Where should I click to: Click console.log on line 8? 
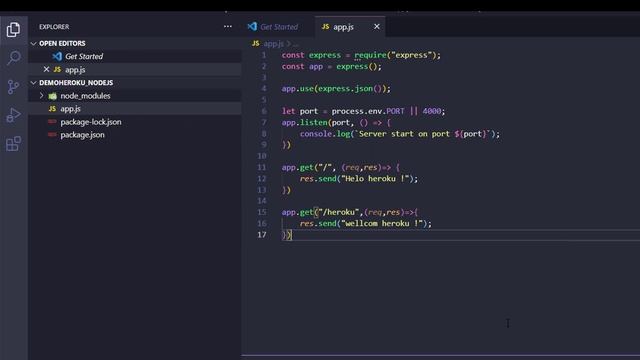[x=325, y=134]
